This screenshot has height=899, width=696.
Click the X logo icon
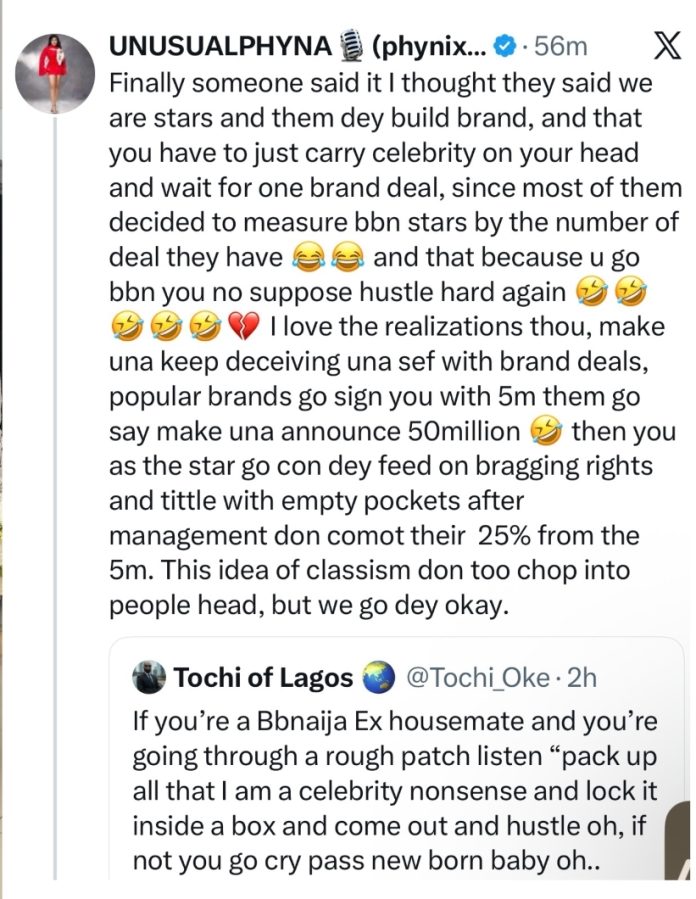point(668,46)
